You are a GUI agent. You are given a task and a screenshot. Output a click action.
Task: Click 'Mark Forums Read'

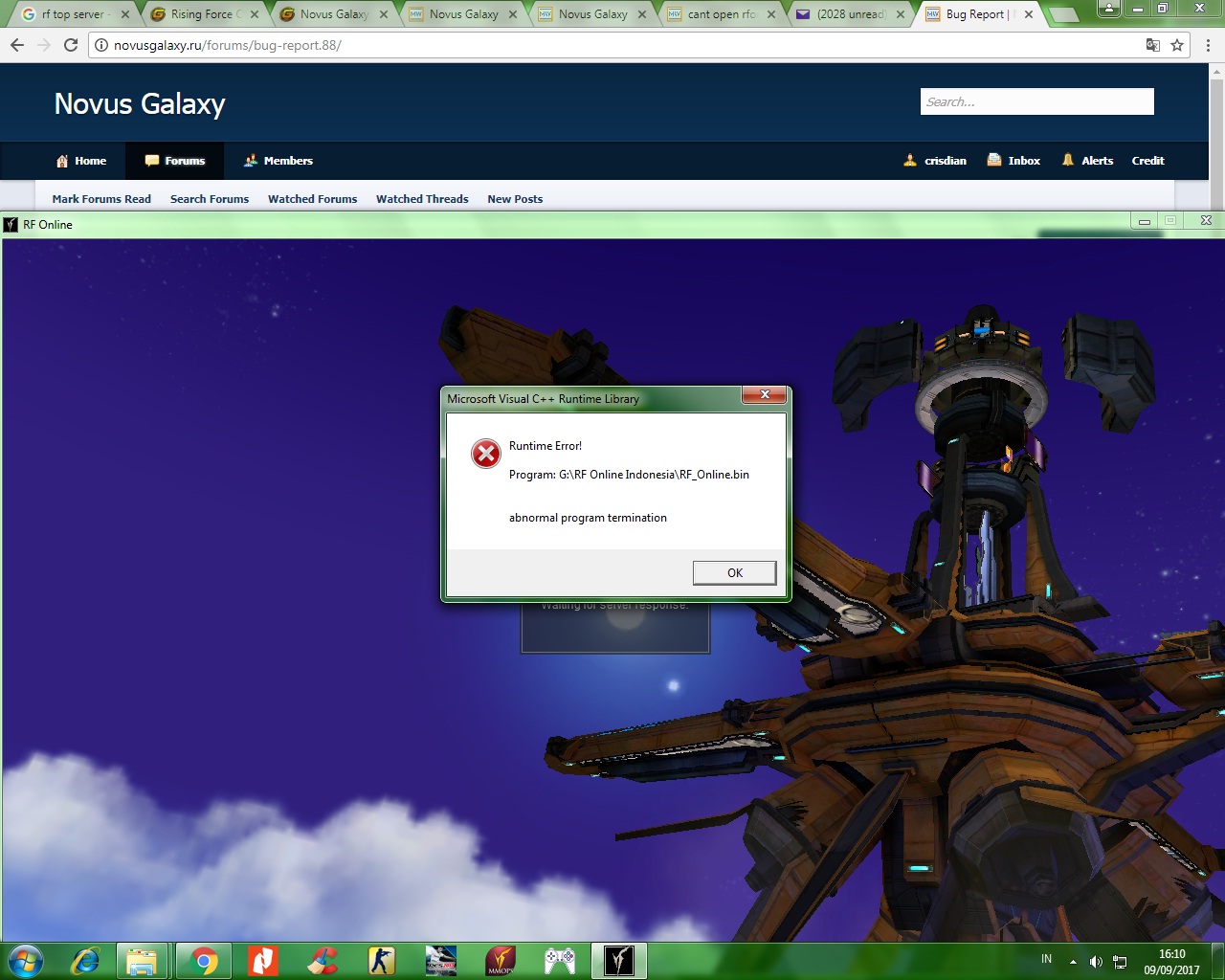(x=101, y=199)
